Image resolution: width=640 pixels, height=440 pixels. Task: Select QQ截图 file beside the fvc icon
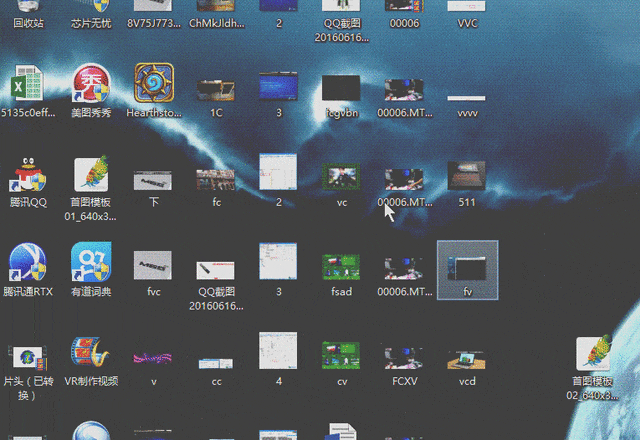(x=216, y=286)
